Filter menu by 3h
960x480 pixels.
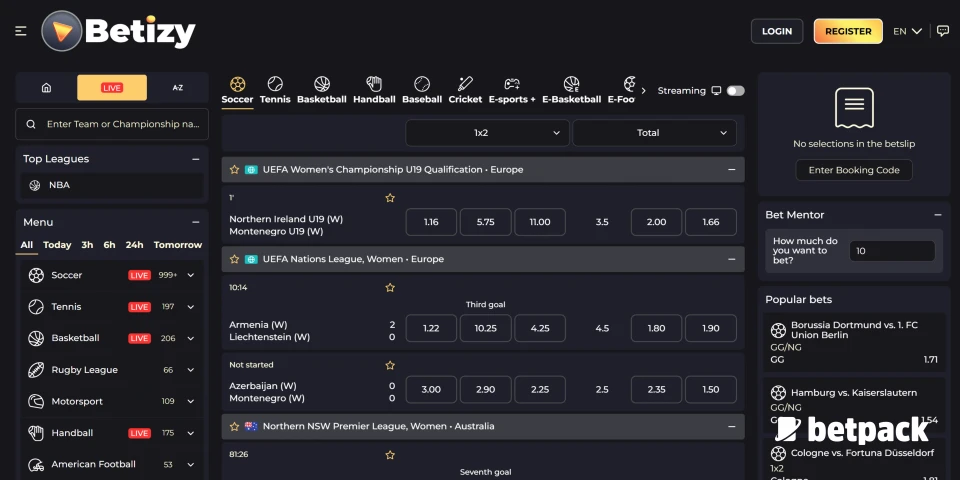pos(88,245)
